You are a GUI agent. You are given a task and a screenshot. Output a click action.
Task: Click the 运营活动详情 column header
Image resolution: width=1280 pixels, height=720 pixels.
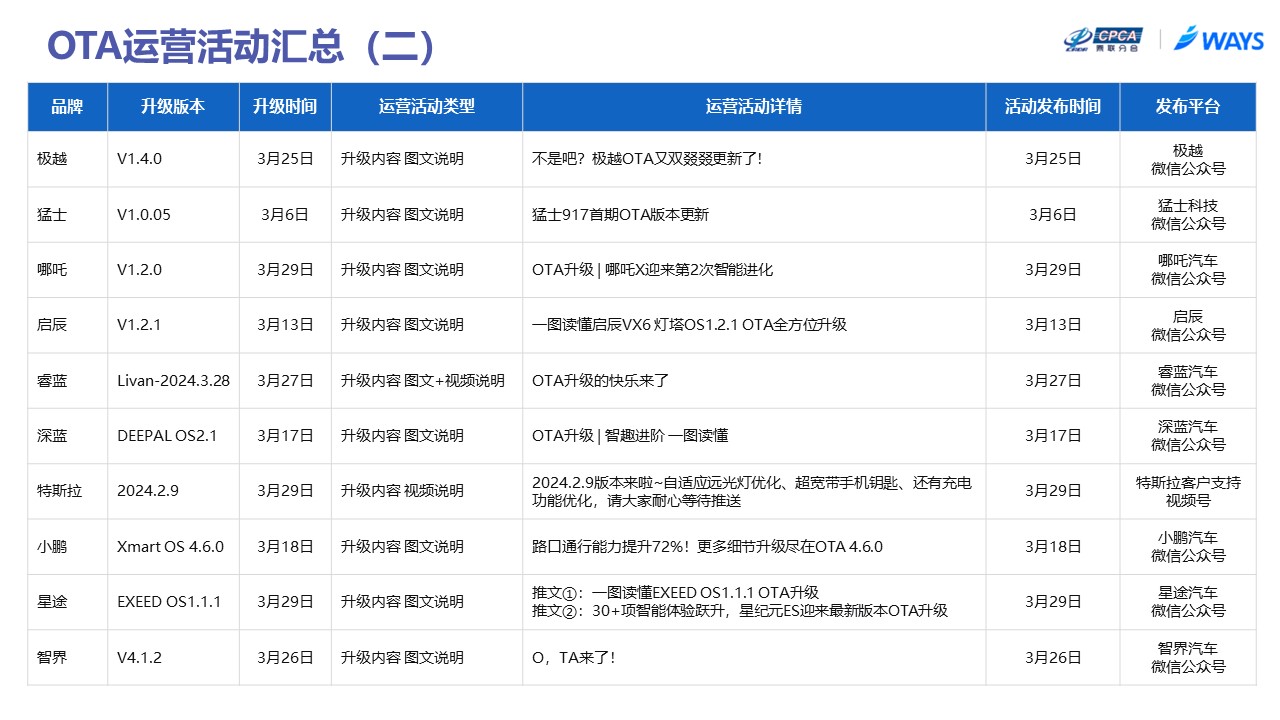pyautogui.click(x=754, y=107)
